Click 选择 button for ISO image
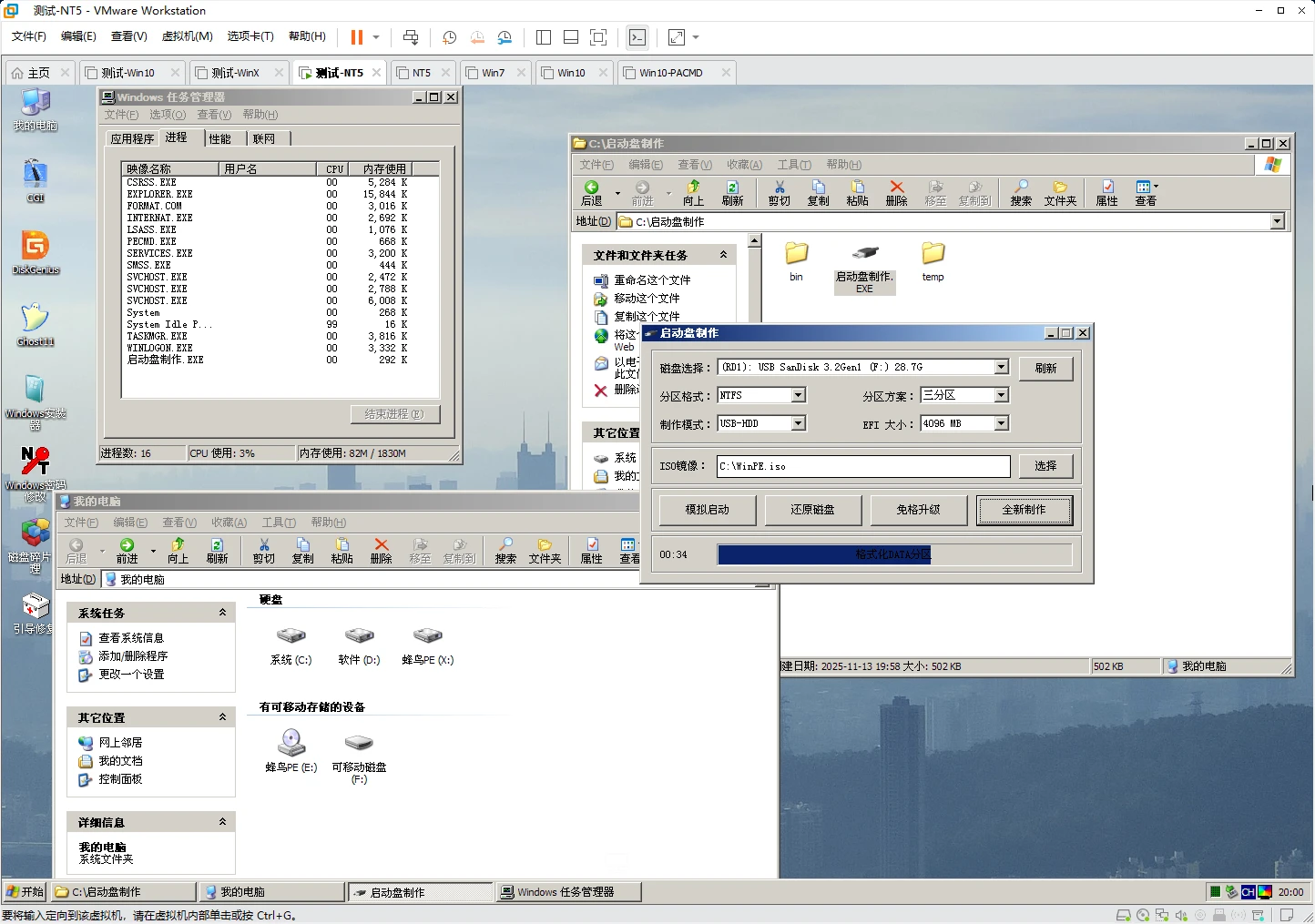The height and width of the screenshot is (924, 1315). (1045, 466)
